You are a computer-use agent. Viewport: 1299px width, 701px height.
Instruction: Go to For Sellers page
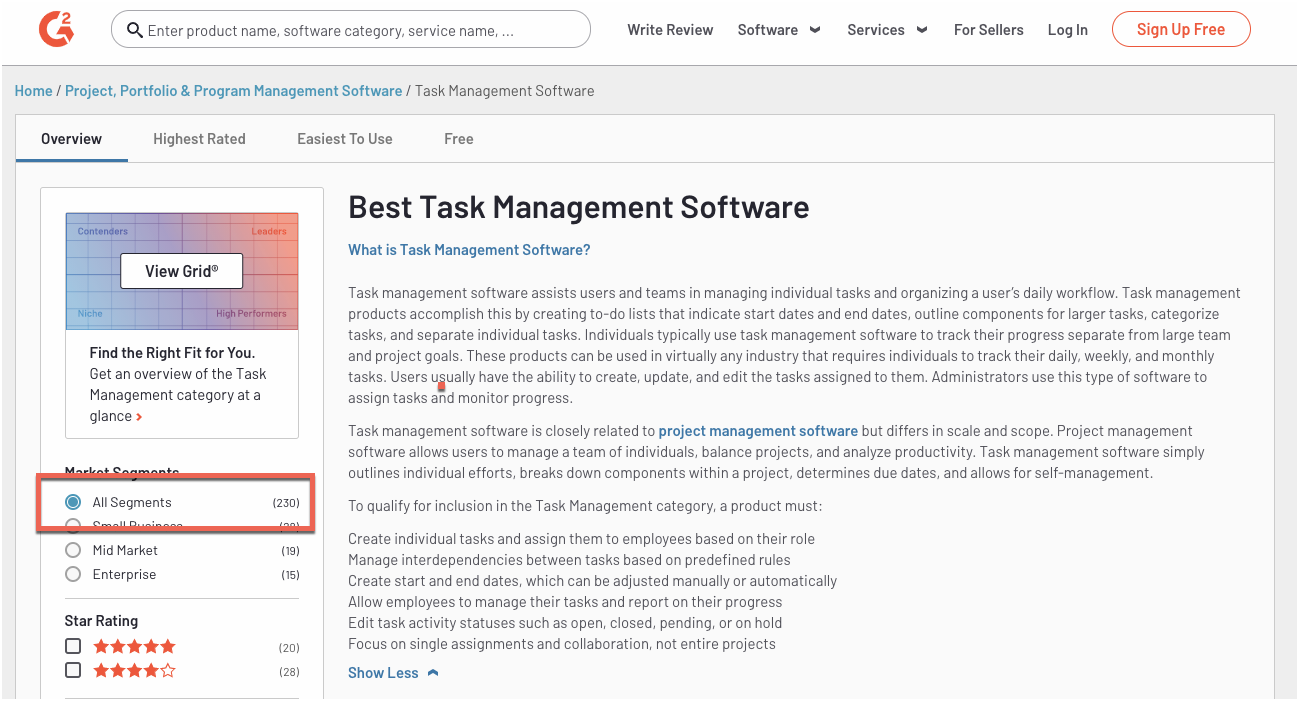[x=989, y=30]
